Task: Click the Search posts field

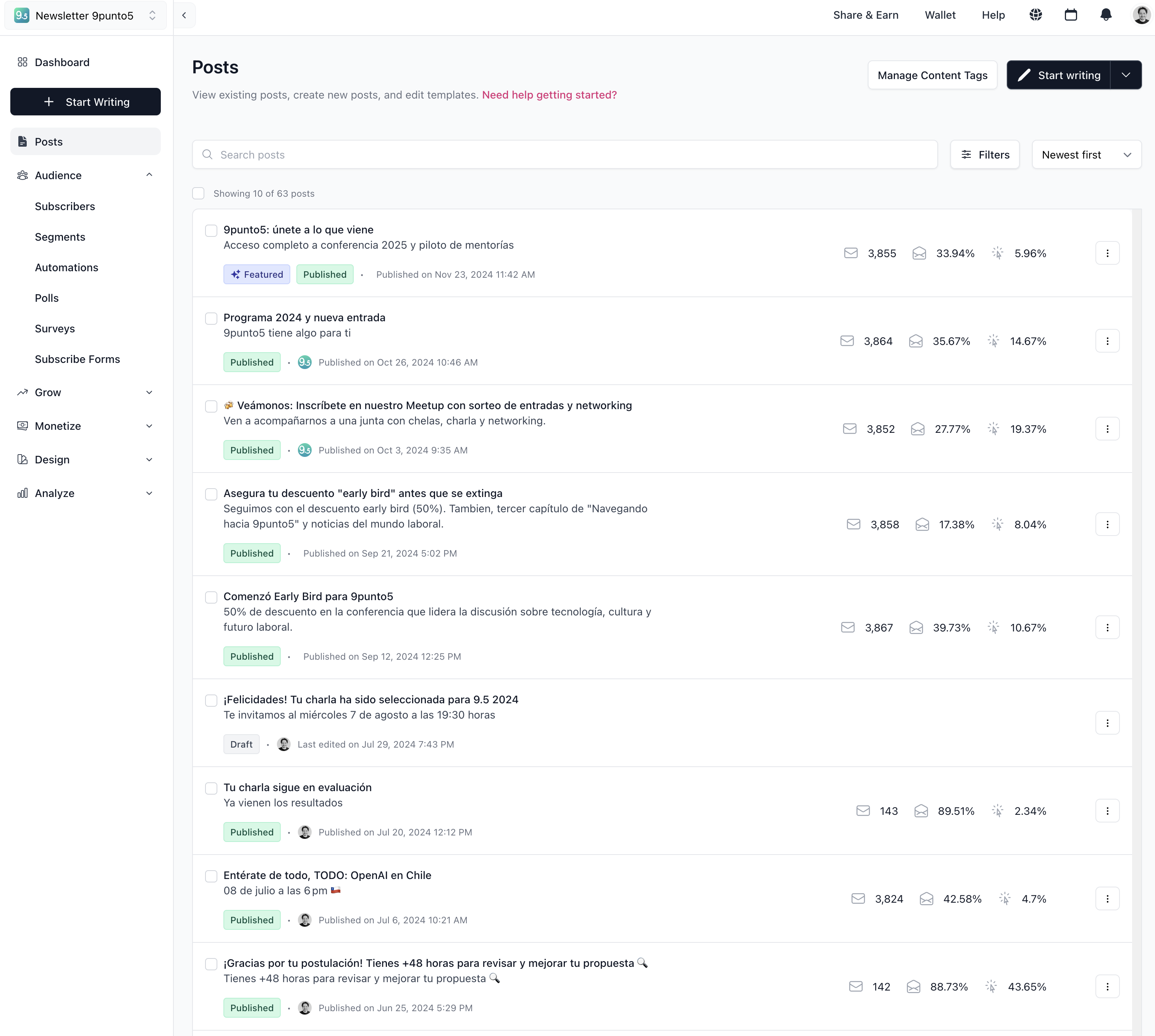Action: pyautogui.click(x=564, y=155)
